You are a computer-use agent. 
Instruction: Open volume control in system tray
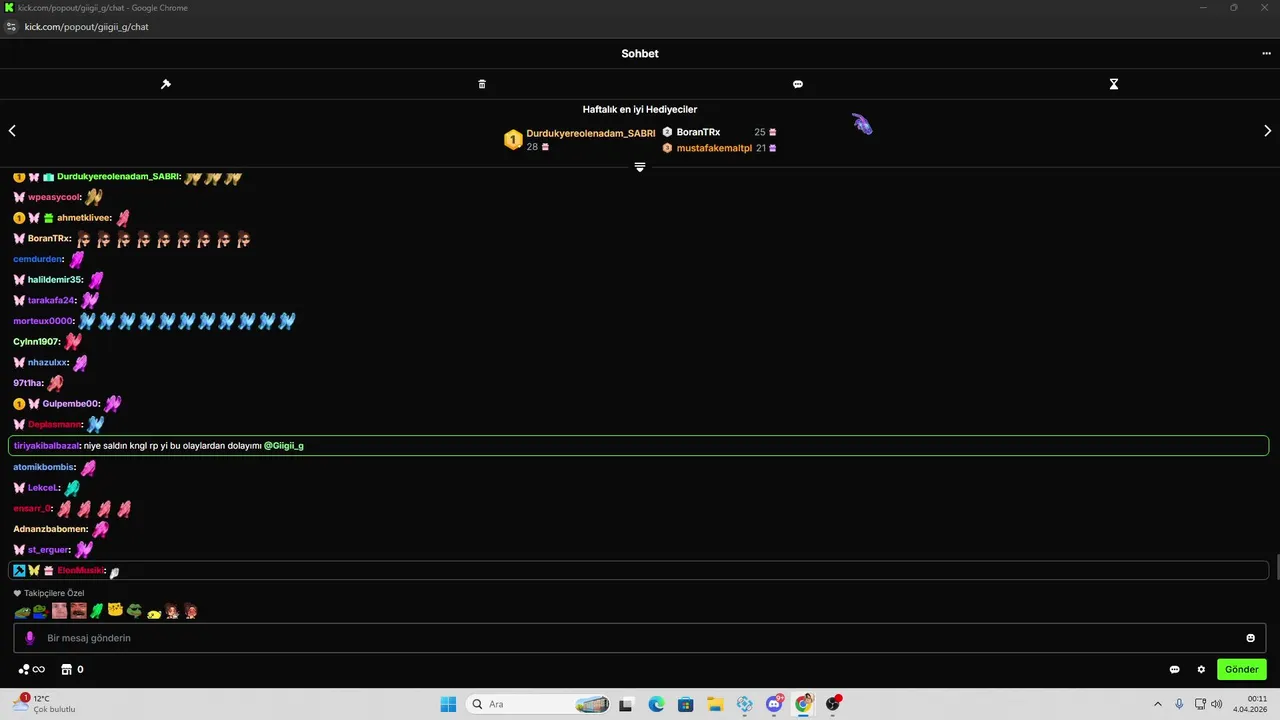[1216, 704]
